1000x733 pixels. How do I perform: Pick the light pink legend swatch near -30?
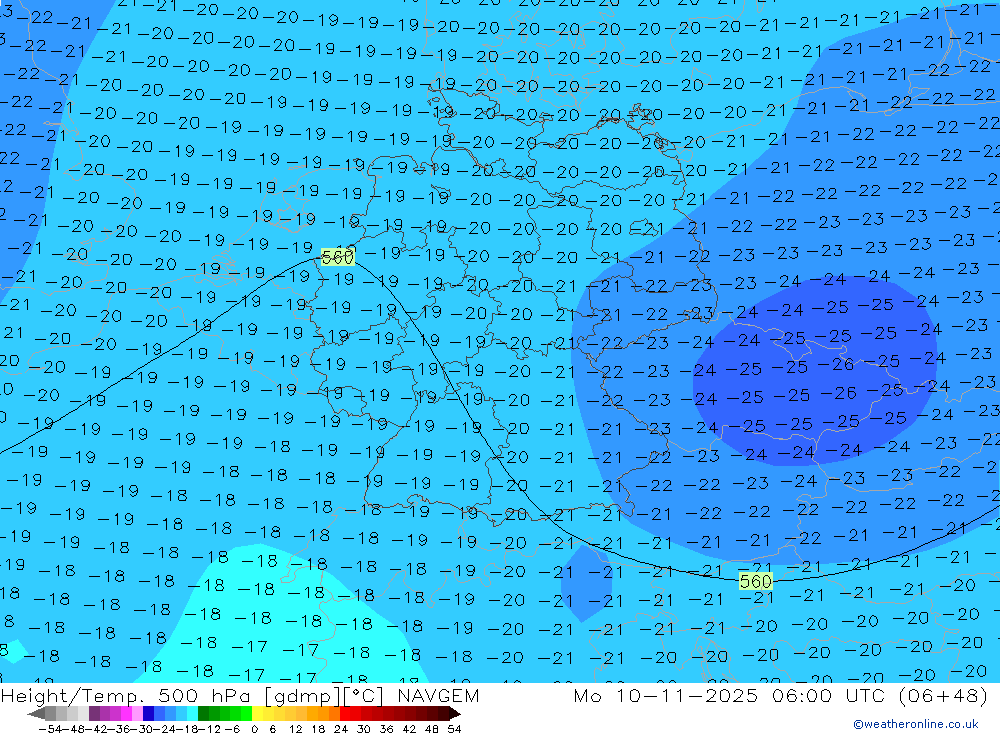point(137,714)
